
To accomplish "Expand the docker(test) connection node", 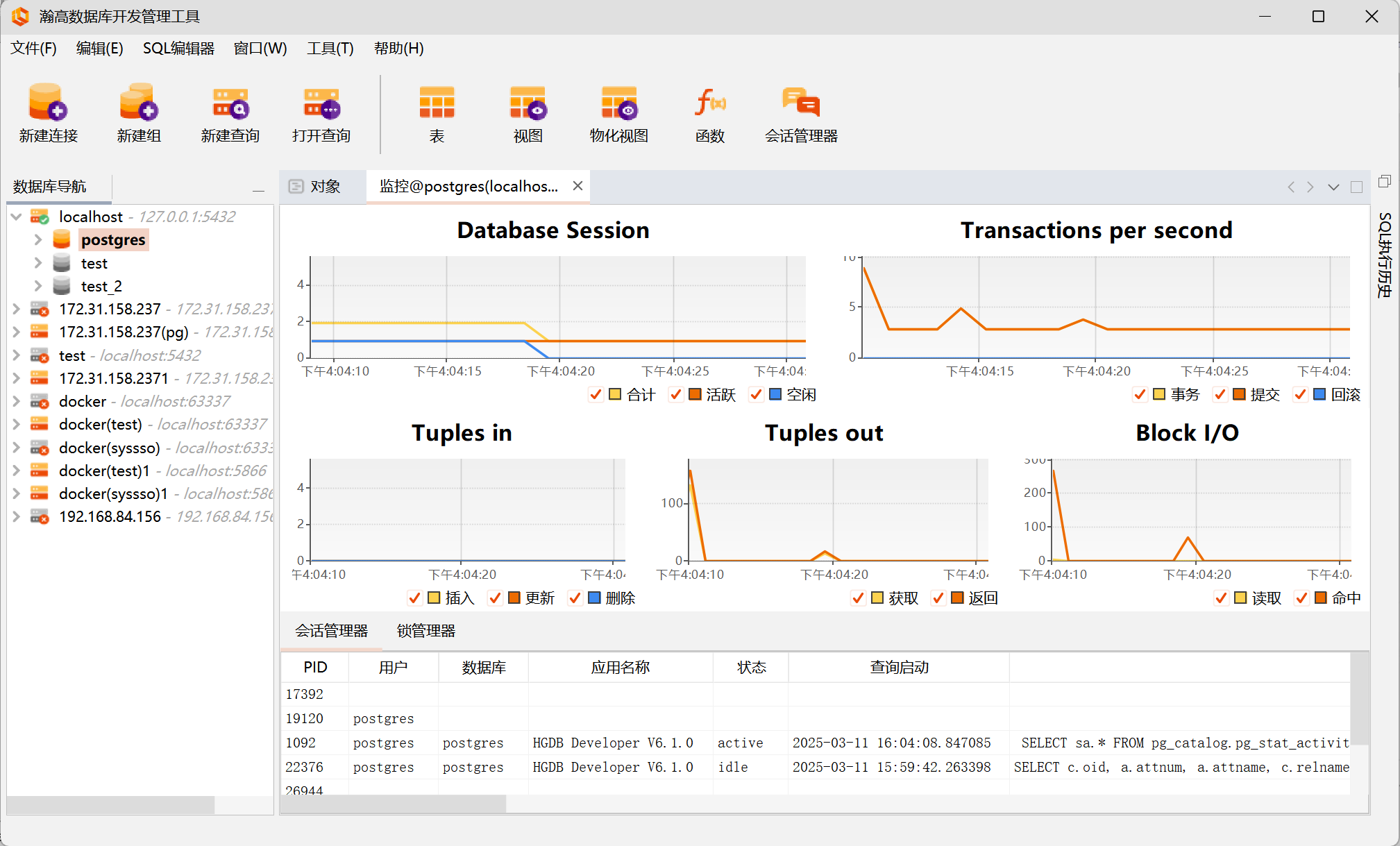I will (16, 424).
